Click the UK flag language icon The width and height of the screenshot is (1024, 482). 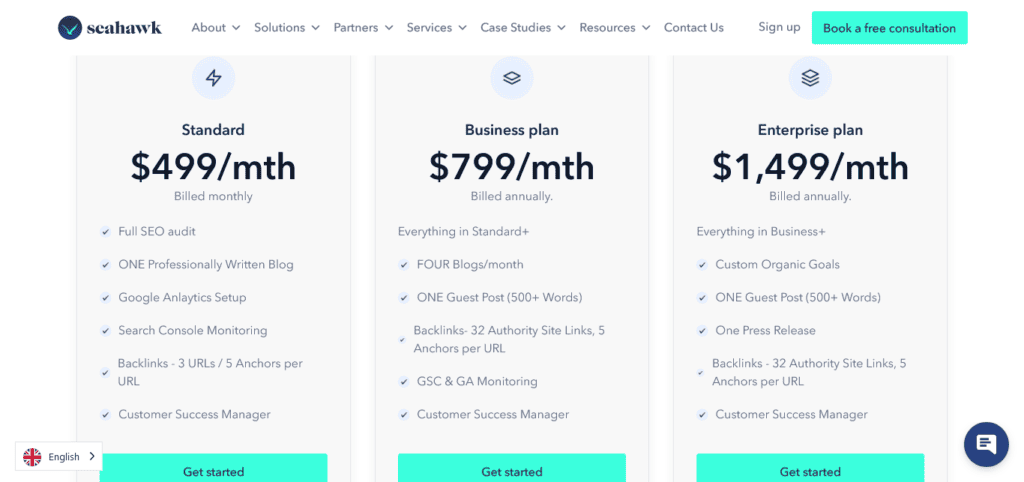(33, 457)
